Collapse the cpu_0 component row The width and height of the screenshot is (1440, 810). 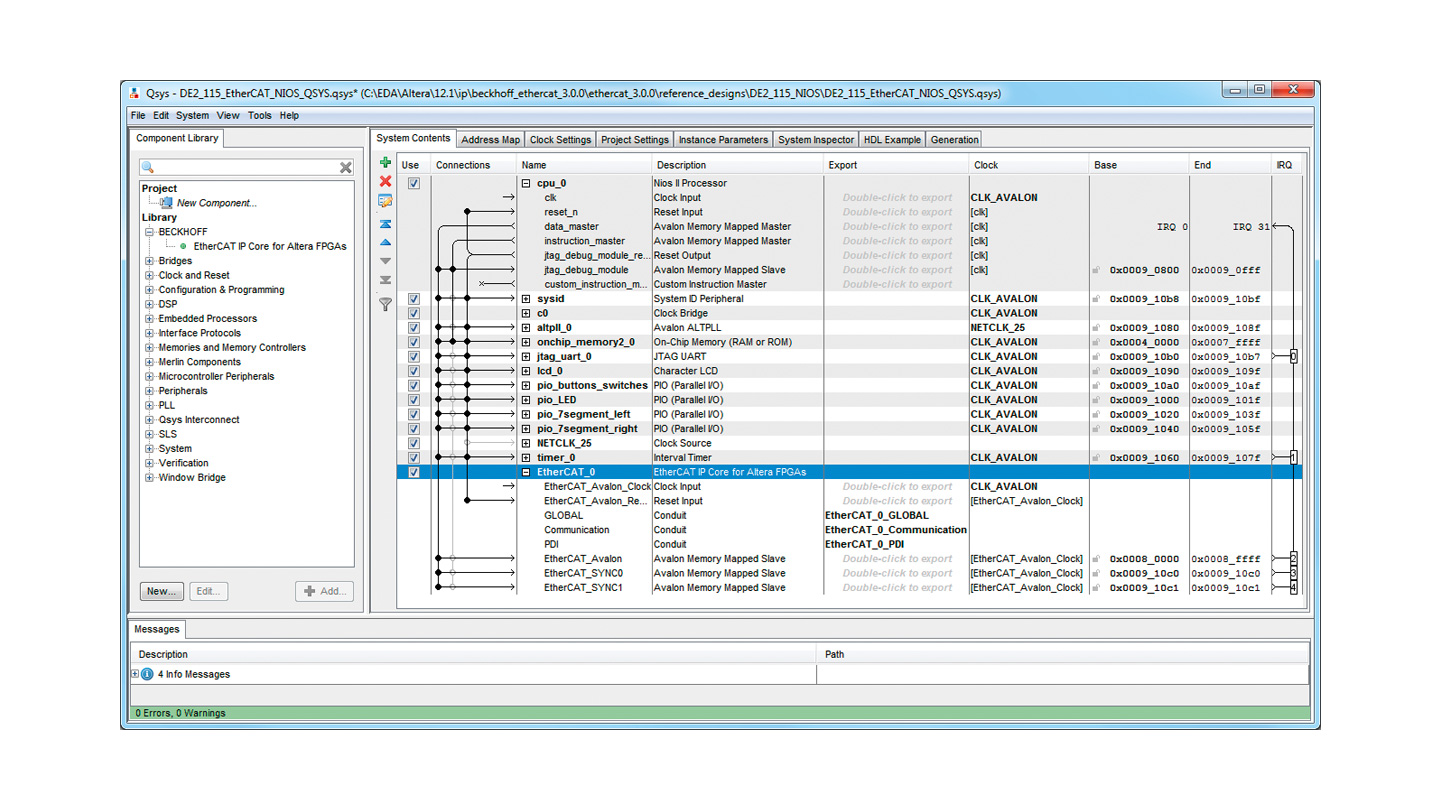(x=526, y=184)
